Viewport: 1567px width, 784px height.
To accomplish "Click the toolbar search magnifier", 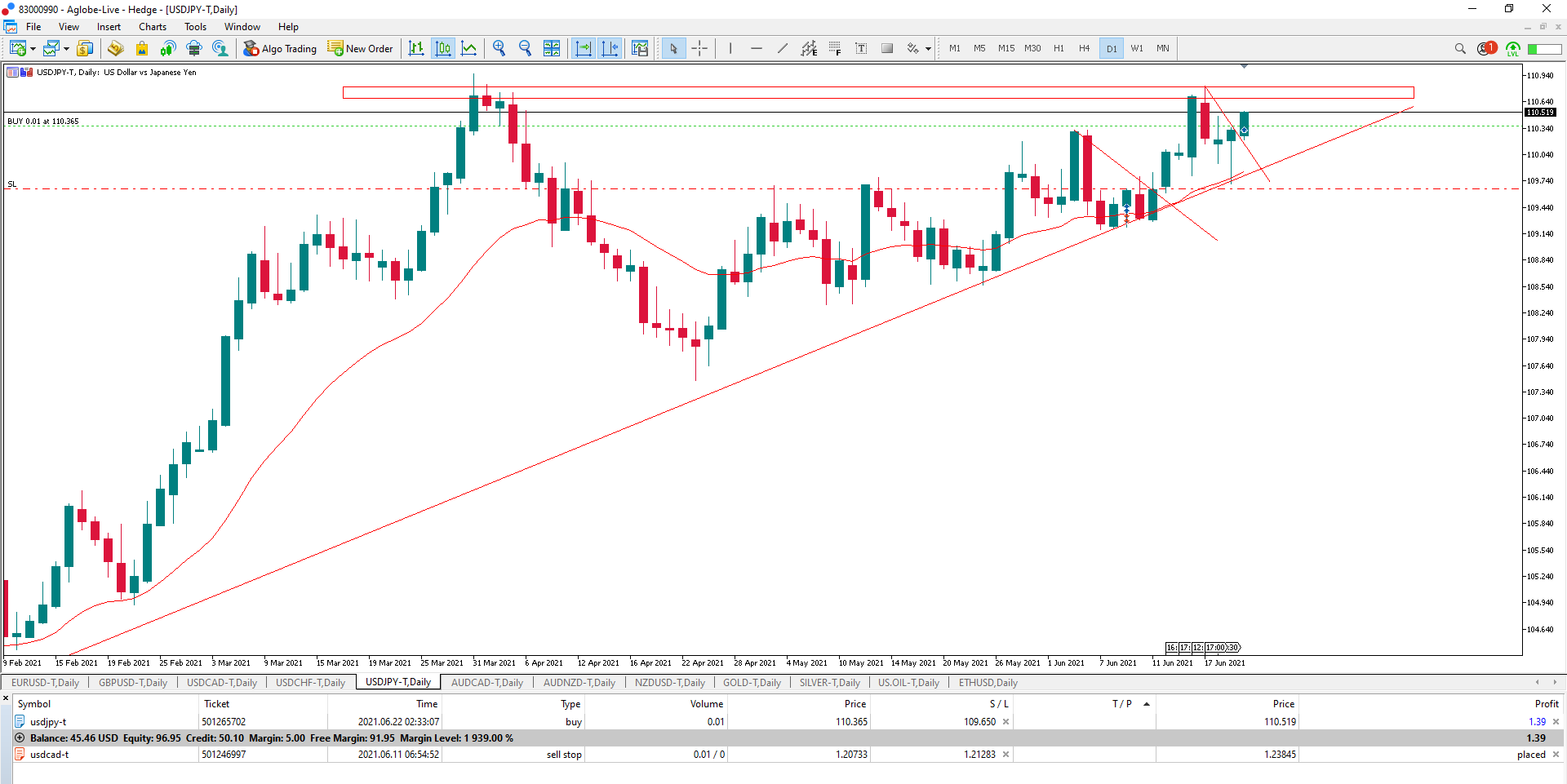I will pyautogui.click(x=1460, y=49).
